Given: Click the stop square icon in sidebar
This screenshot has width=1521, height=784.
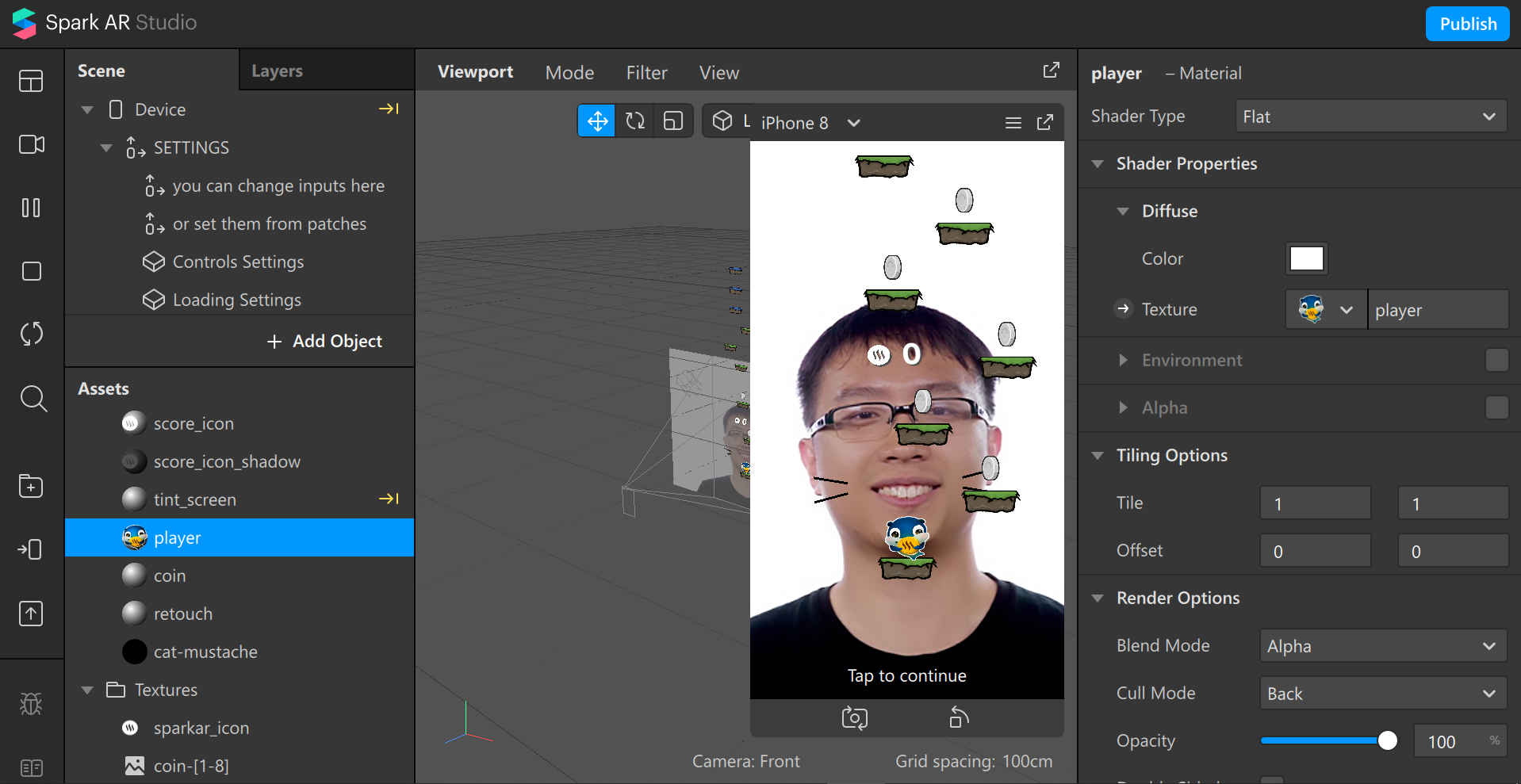Looking at the screenshot, I should 31,271.
